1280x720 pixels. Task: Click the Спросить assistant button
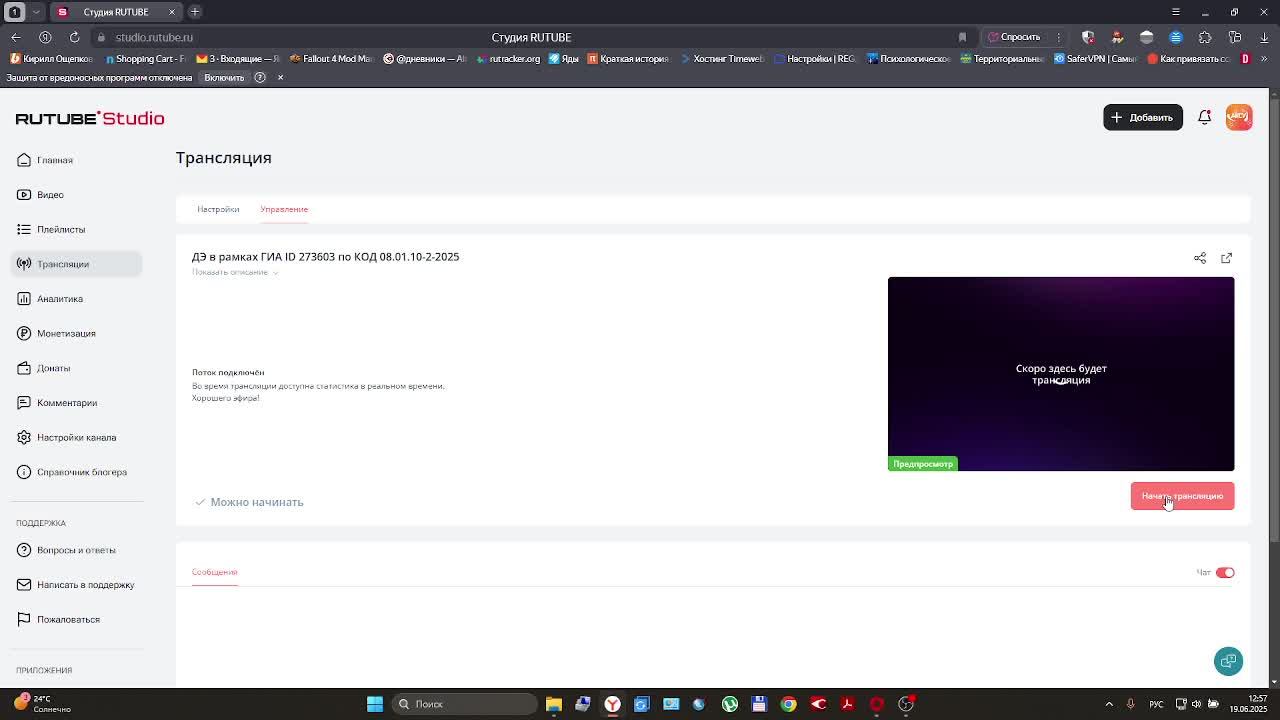[x=1015, y=37]
